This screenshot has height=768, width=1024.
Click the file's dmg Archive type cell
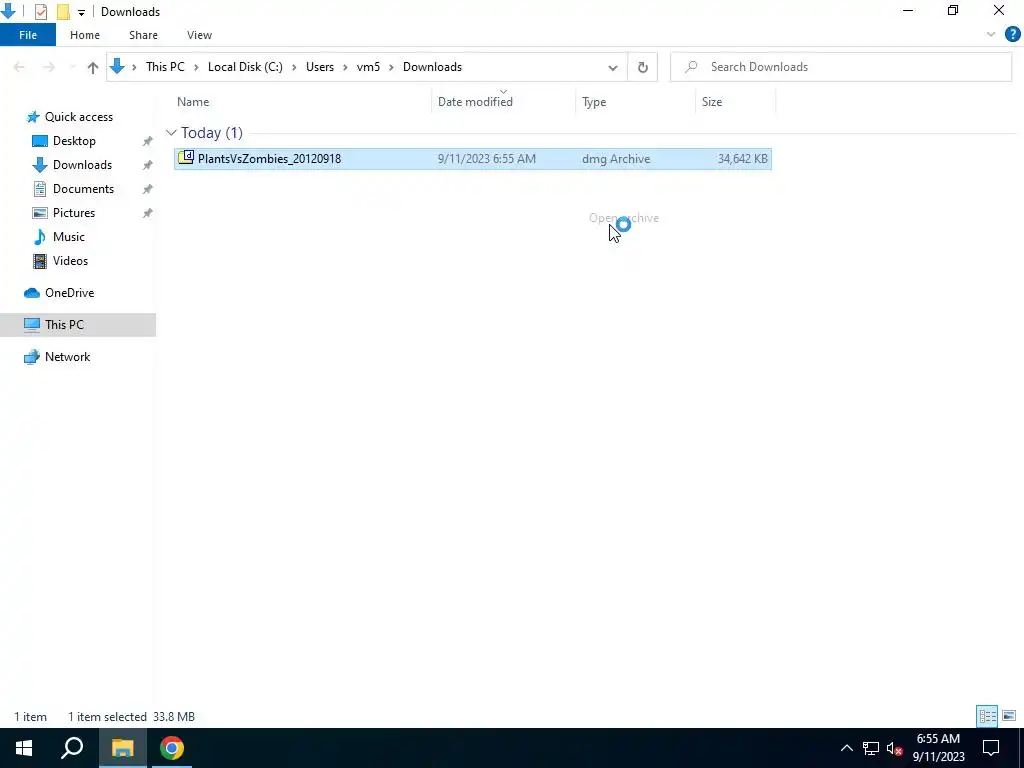(616, 159)
